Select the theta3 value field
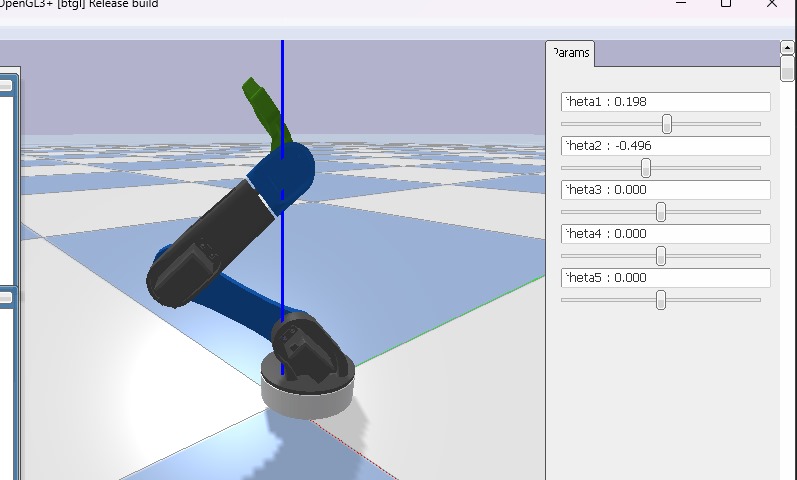Viewport: 797px width, 480px height. coord(666,190)
